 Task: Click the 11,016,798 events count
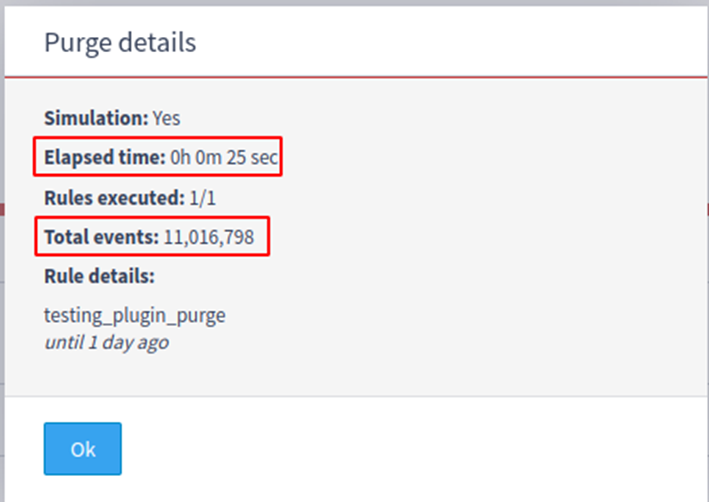click(x=210, y=237)
